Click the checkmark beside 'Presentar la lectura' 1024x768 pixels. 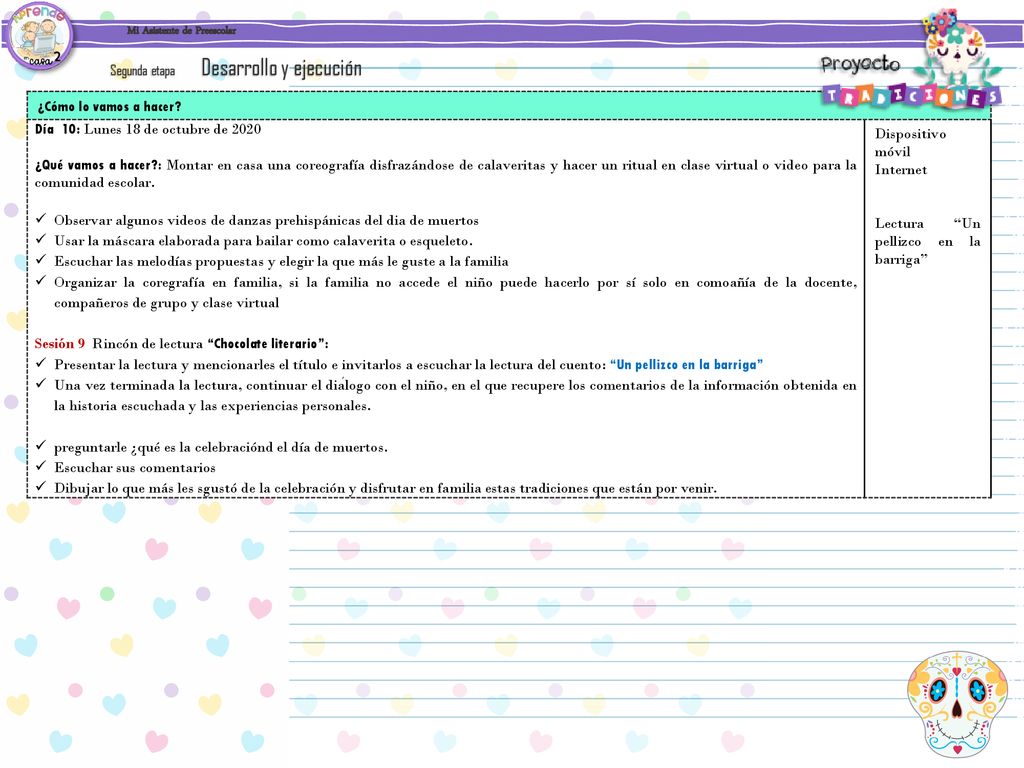(41, 363)
